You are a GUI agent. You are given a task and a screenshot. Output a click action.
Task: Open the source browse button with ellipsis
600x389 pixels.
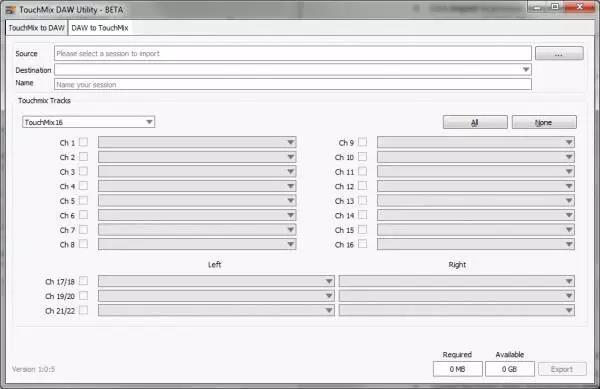click(x=559, y=54)
